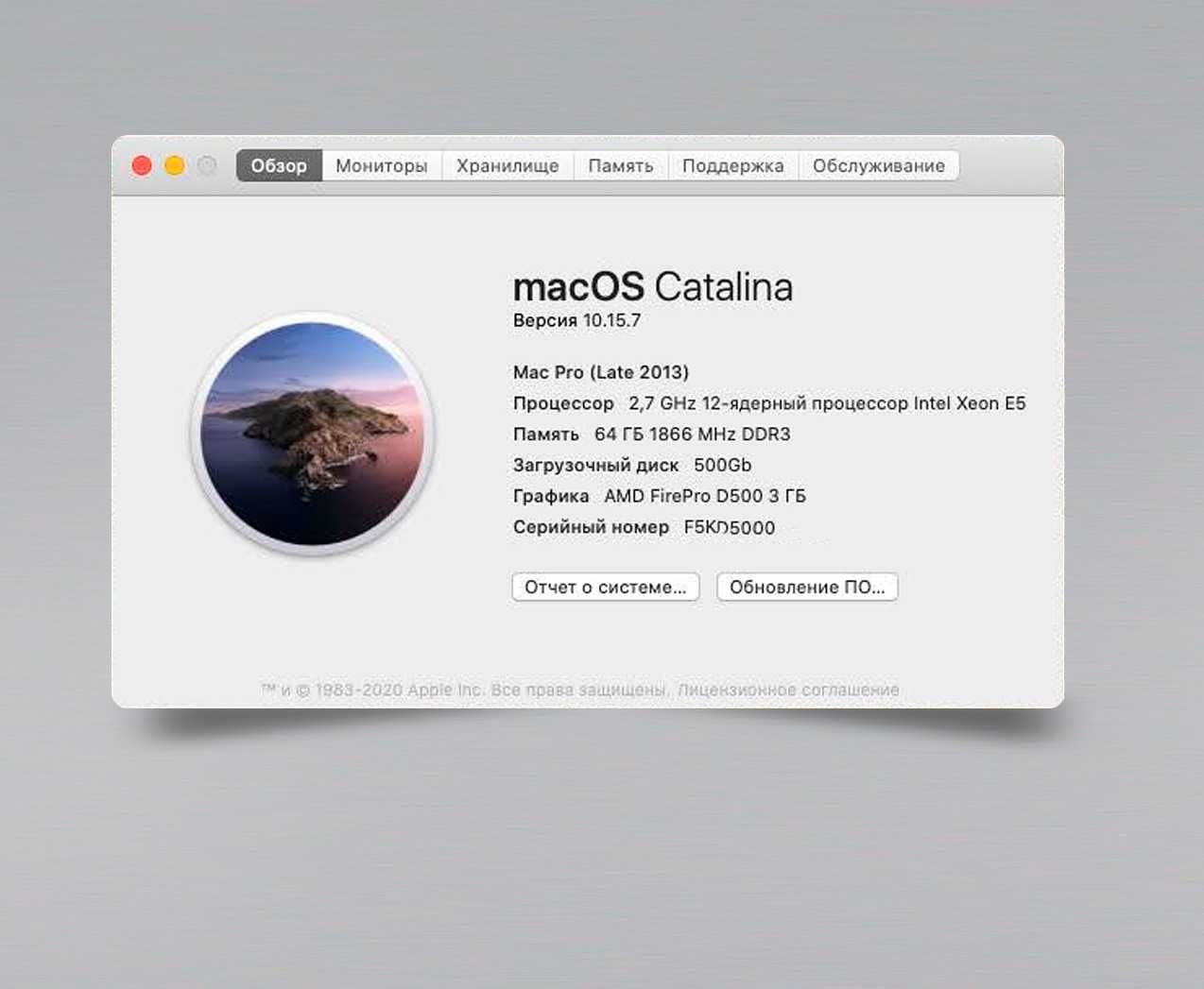The height and width of the screenshot is (989, 1204).
Task: Click the Обновление ПО button
Action: (807, 587)
